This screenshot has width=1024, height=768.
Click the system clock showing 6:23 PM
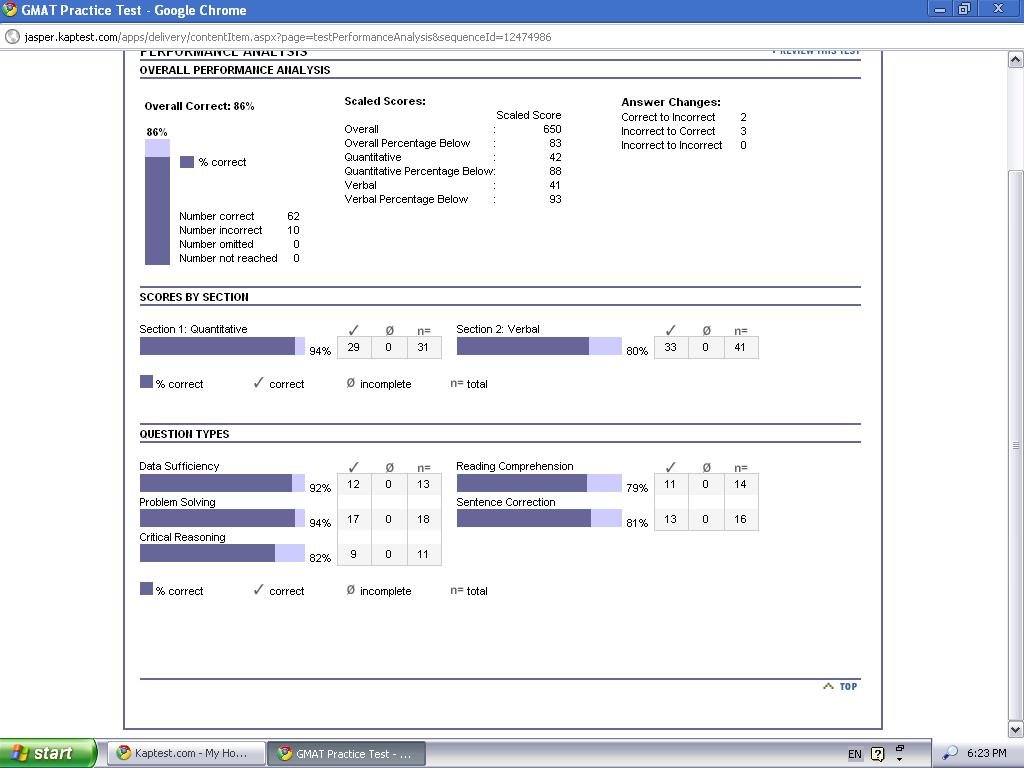pyautogui.click(x=987, y=753)
